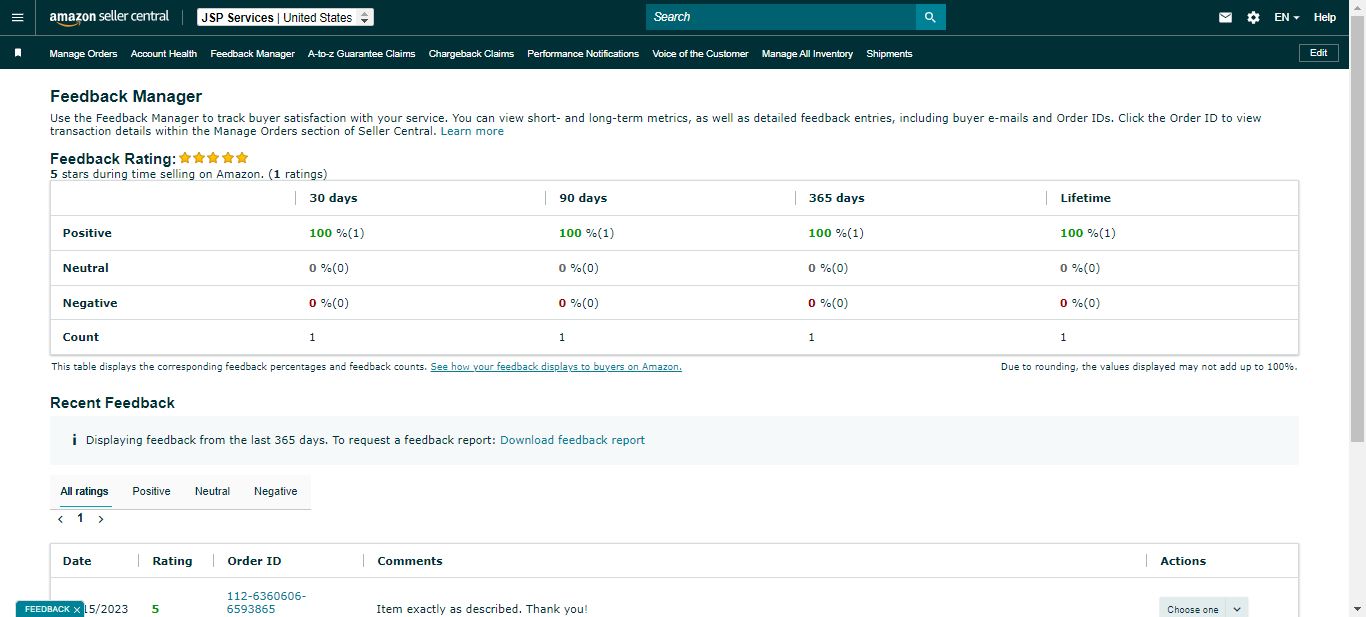
Task: Open the messages envelope icon
Action: (1225, 17)
